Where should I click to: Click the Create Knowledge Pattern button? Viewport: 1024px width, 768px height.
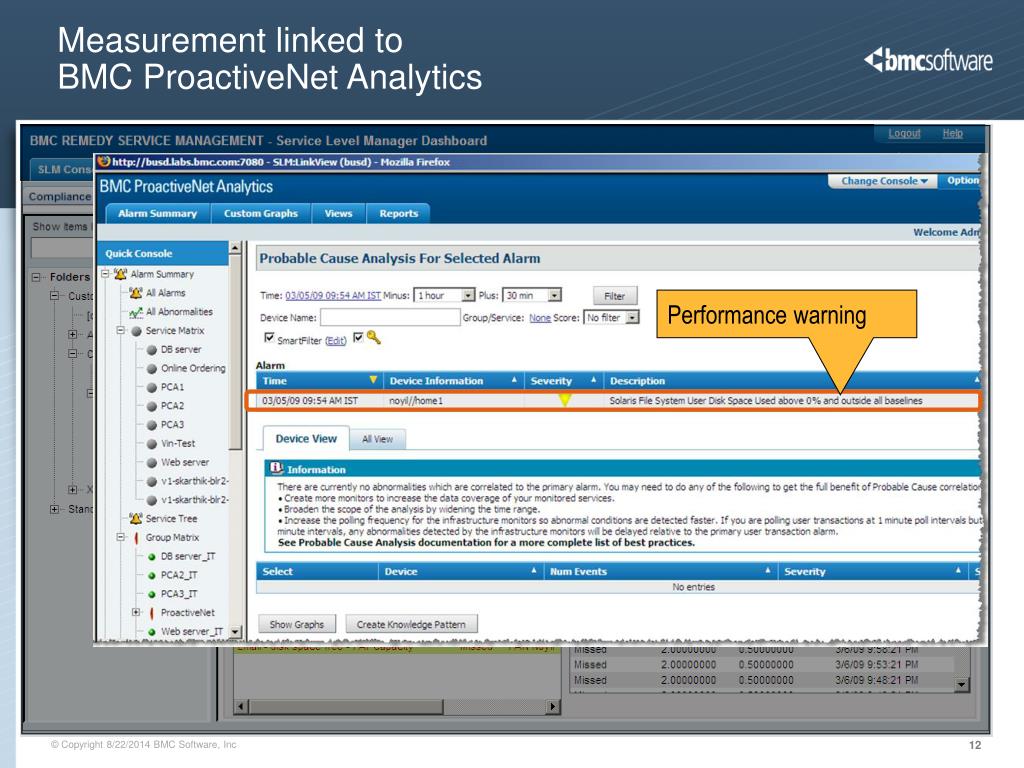tap(411, 624)
